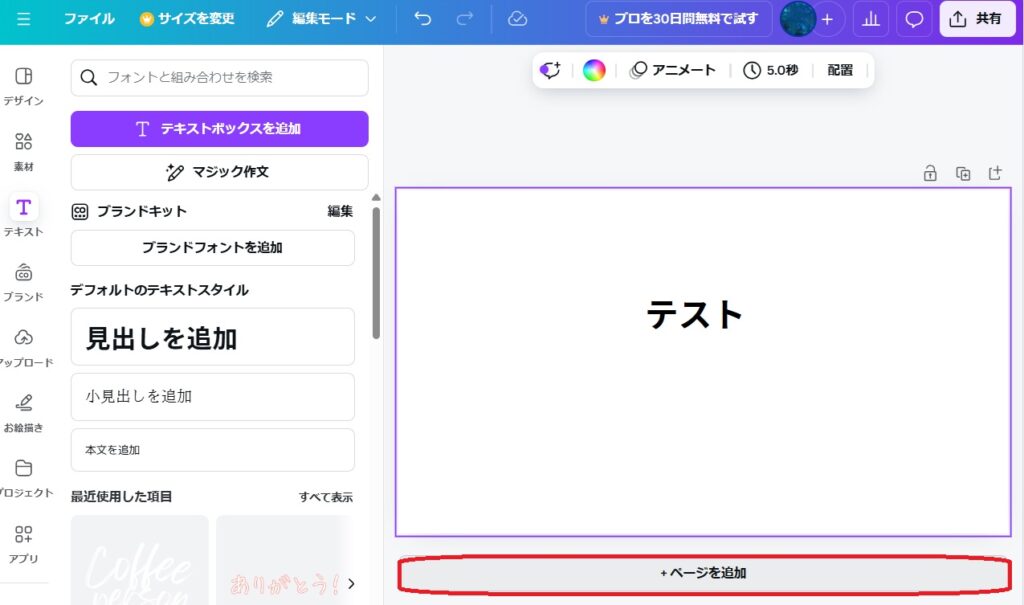This screenshot has width=1024, height=605.
Task: Click the duplicate page icon
Action: point(963,173)
